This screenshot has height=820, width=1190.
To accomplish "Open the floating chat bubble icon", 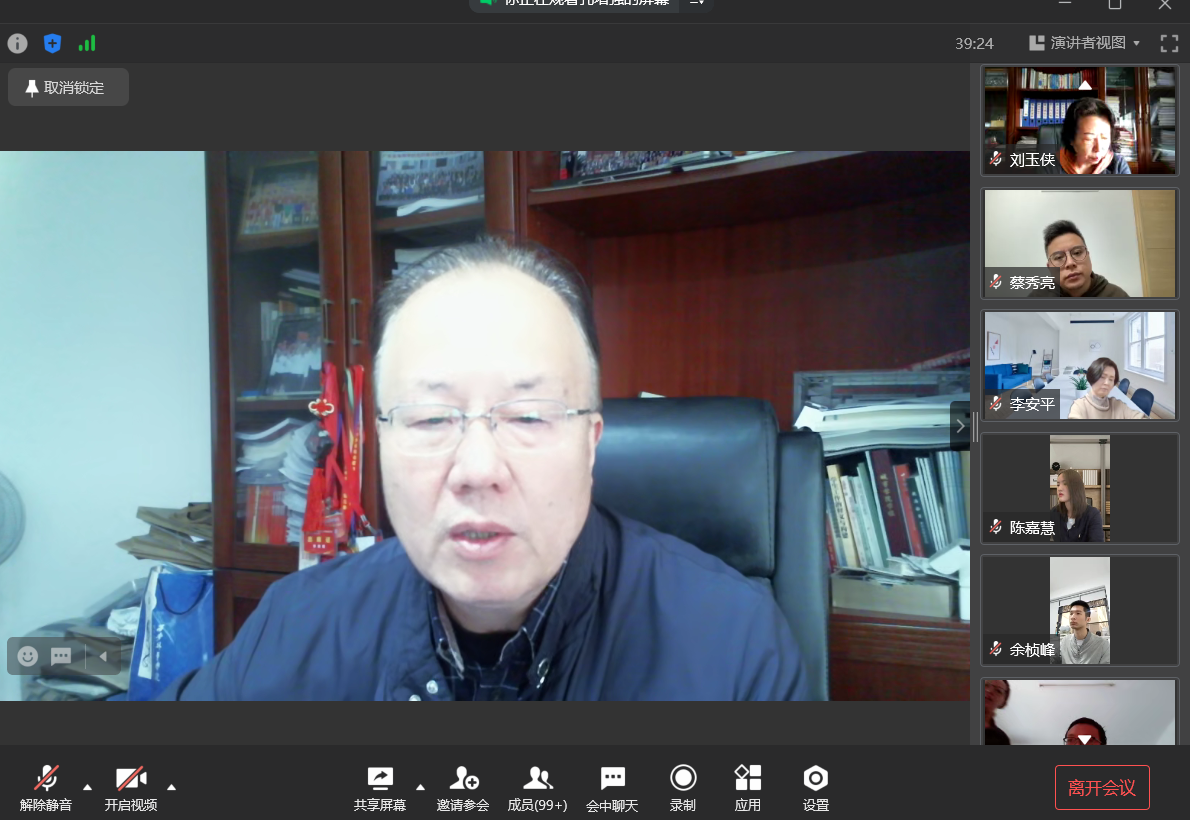I will [x=61, y=656].
